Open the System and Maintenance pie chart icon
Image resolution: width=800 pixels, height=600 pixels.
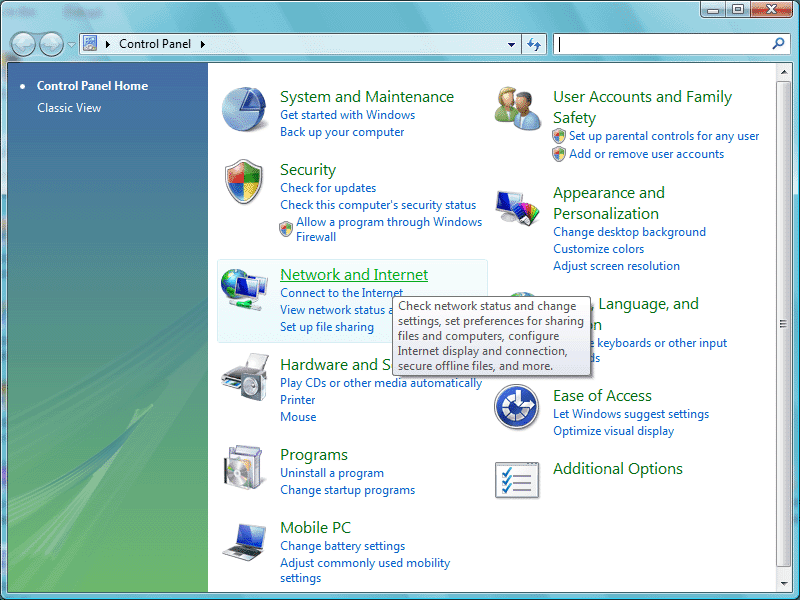click(x=244, y=109)
